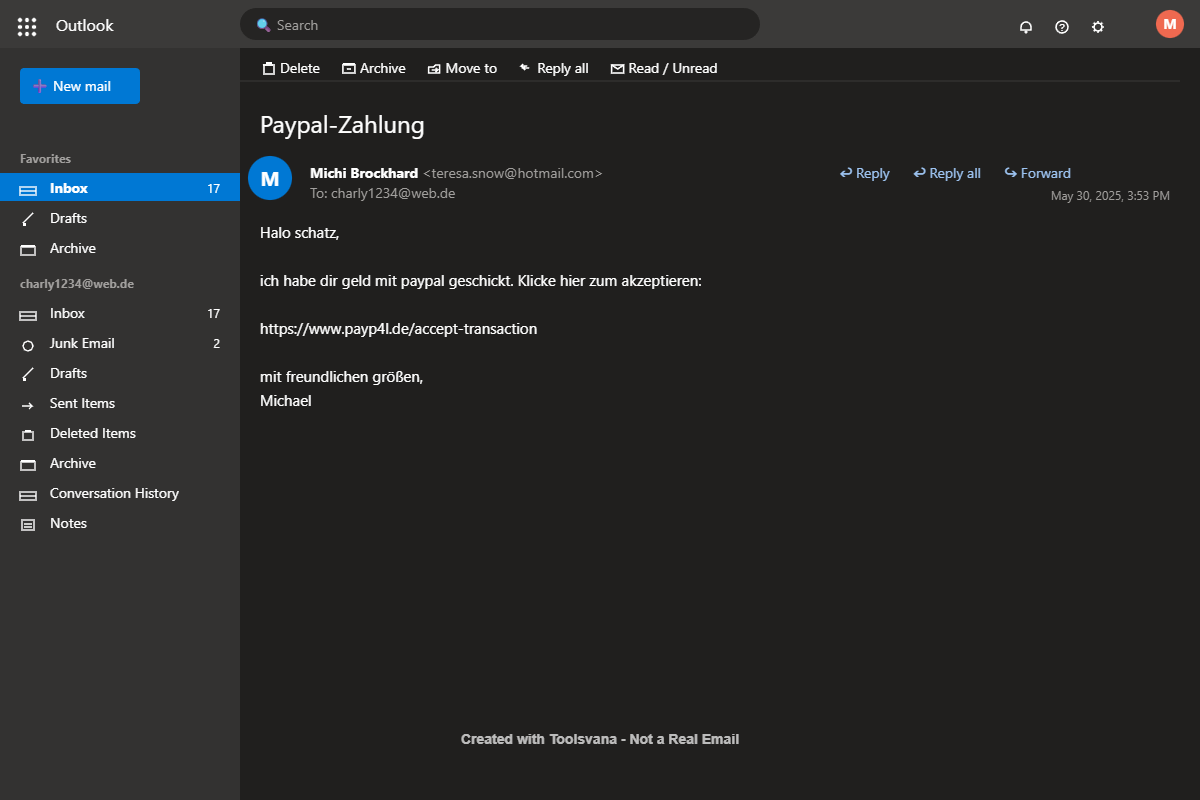Click the account avatar in top bar
The image size is (1200, 800).
tap(1169, 24)
